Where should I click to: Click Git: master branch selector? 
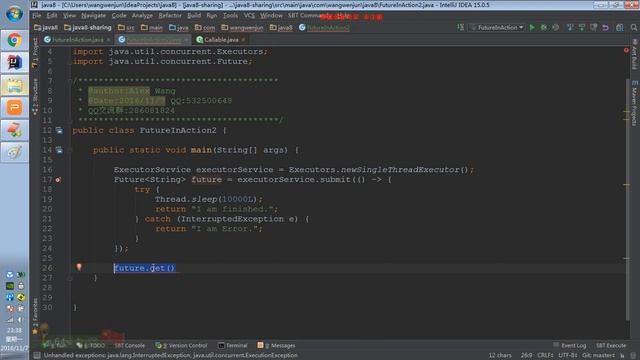pyautogui.click(x=598, y=355)
